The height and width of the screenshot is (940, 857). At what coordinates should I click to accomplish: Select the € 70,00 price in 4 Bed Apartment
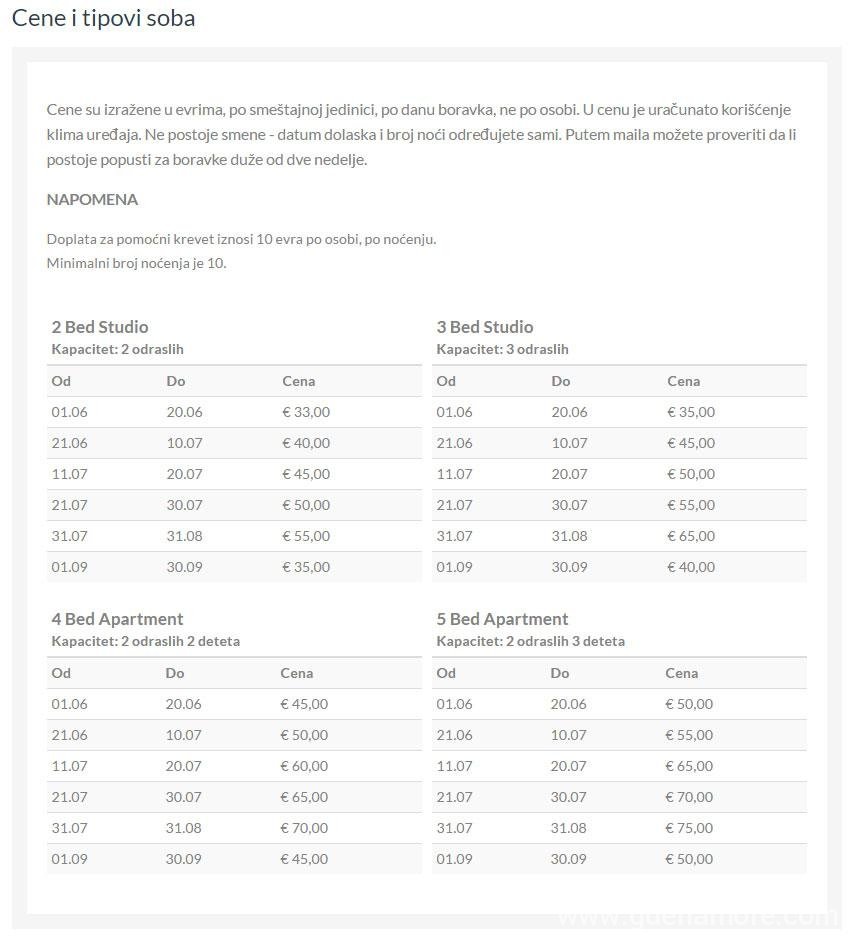point(304,828)
